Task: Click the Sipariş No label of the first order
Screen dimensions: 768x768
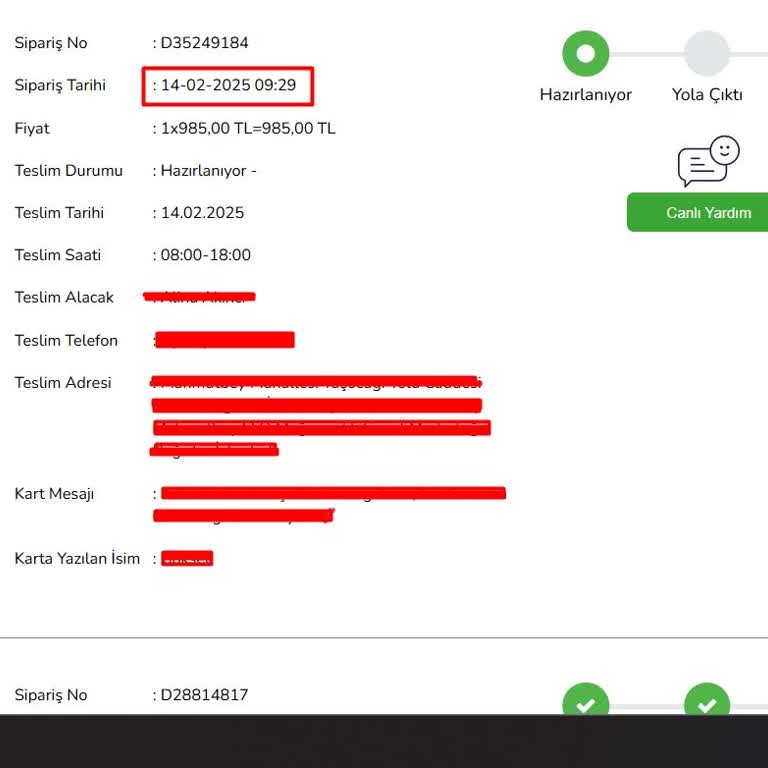Action: 51,43
